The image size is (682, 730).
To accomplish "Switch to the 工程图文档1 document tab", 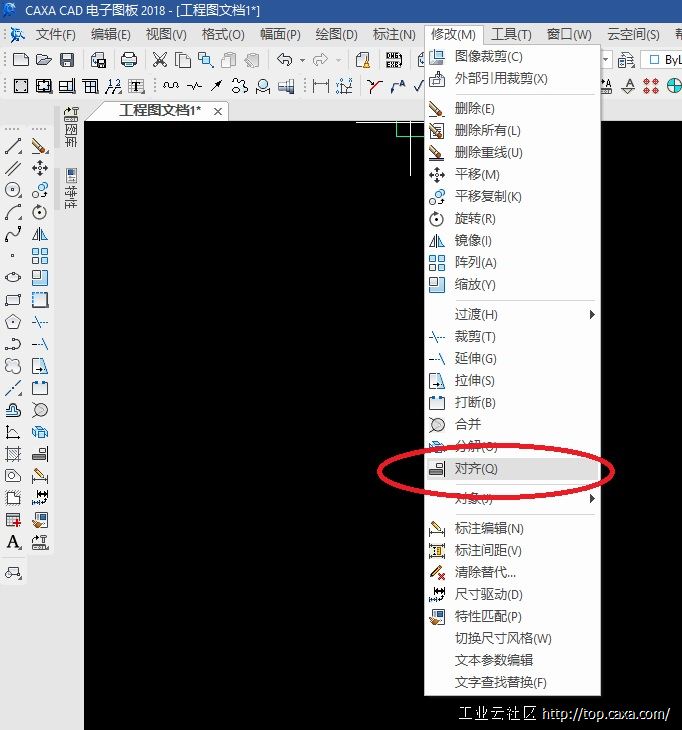I will pos(160,111).
